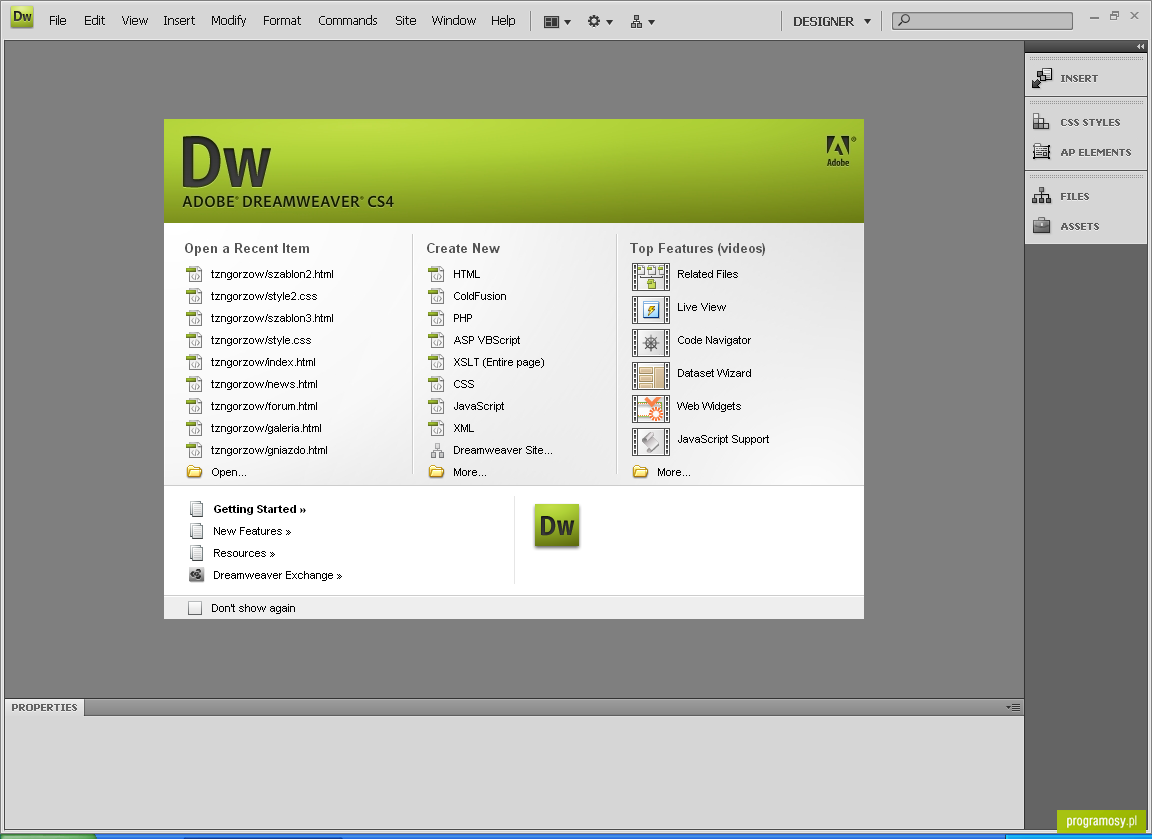Open the View menu
The height and width of the screenshot is (839, 1152).
click(134, 21)
